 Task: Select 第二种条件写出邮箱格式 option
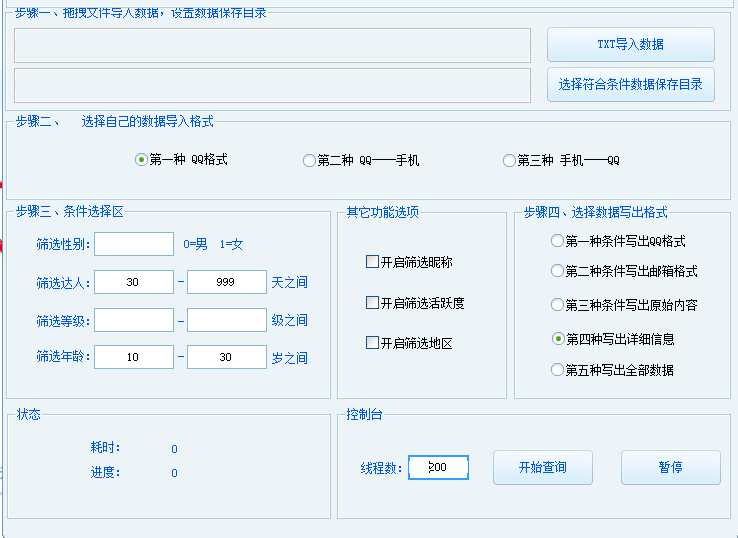(624, 271)
